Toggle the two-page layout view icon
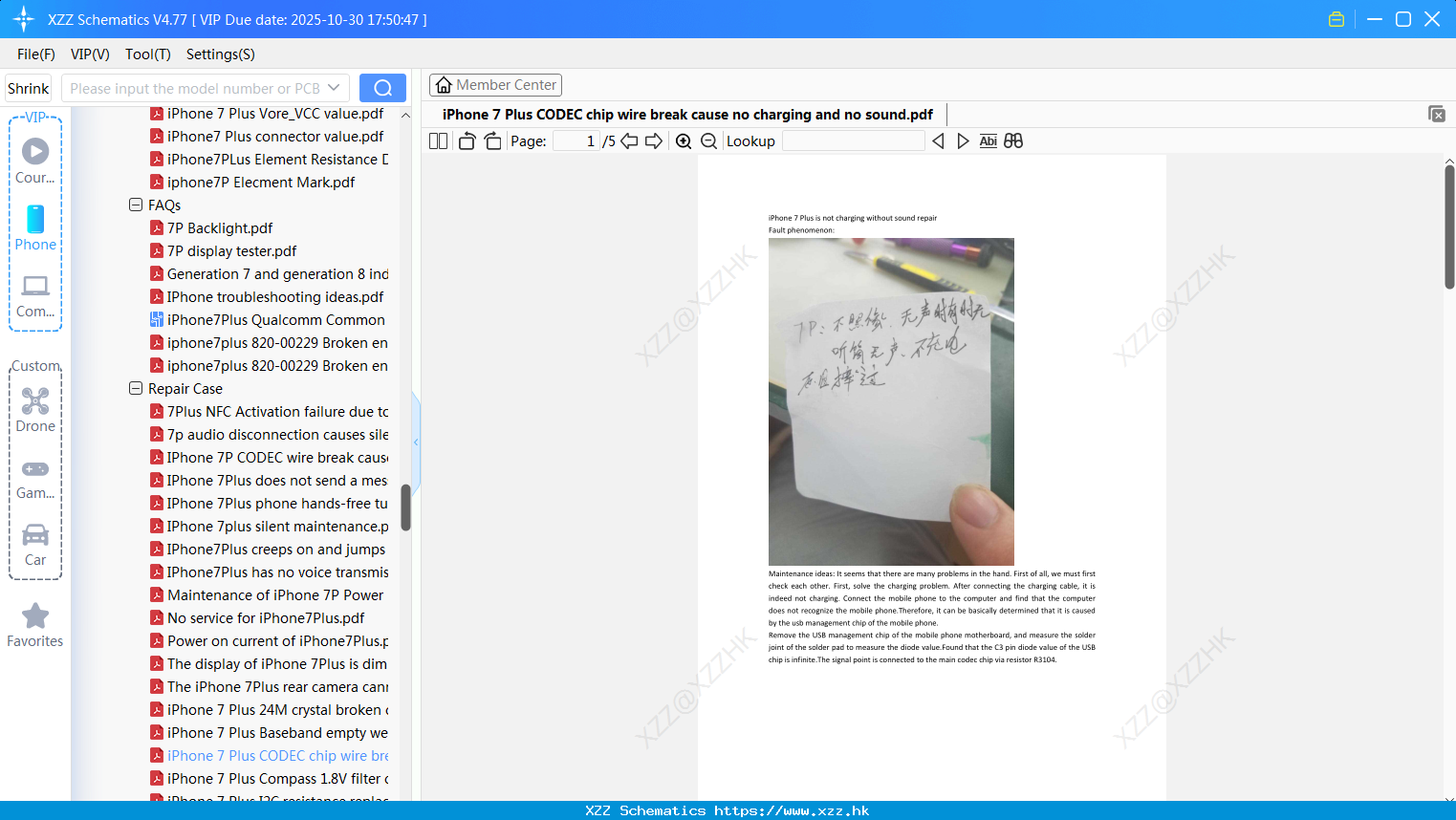 pyautogui.click(x=438, y=141)
